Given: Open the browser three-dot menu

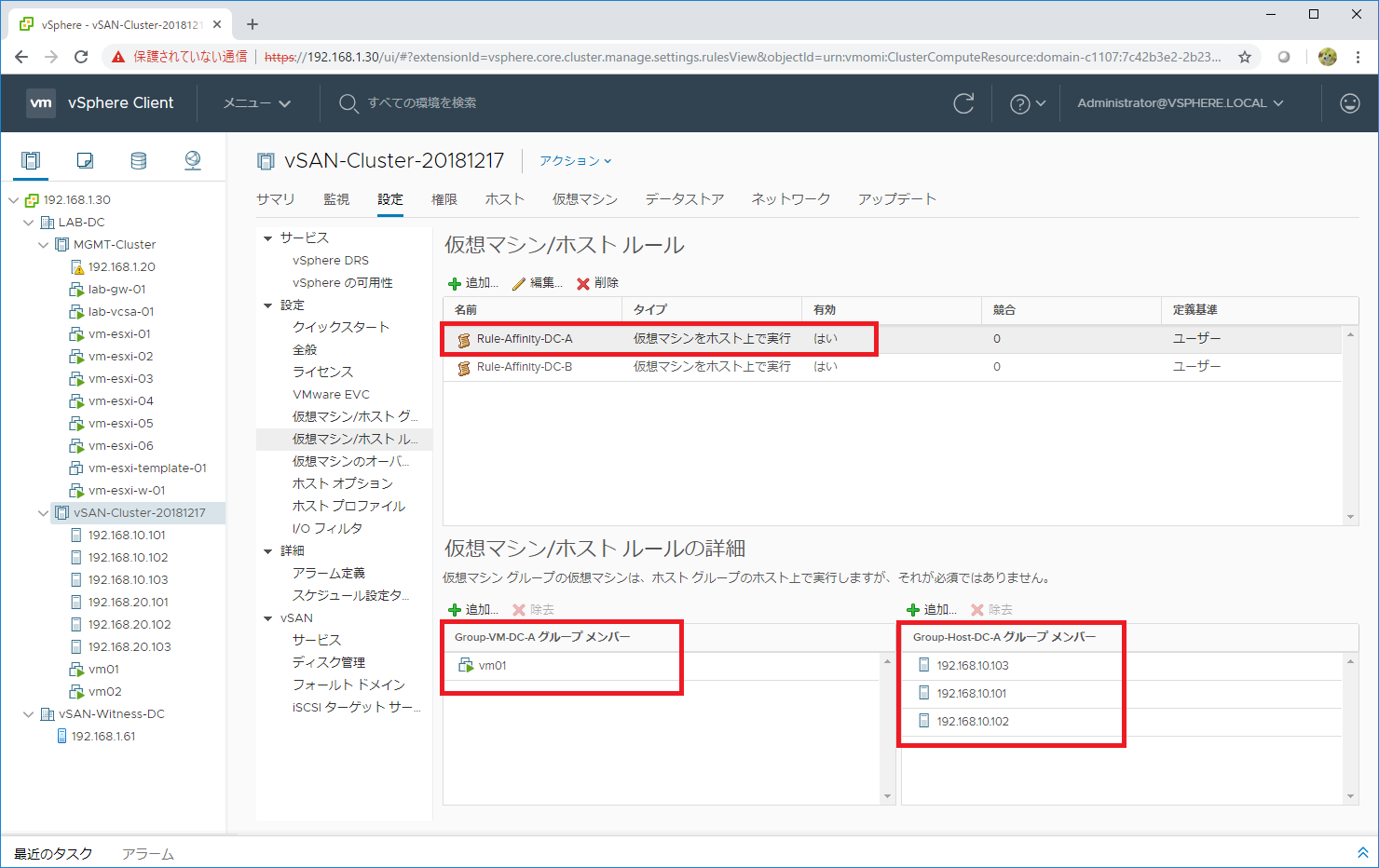Looking at the screenshot, I should [x=1359, y=57].
